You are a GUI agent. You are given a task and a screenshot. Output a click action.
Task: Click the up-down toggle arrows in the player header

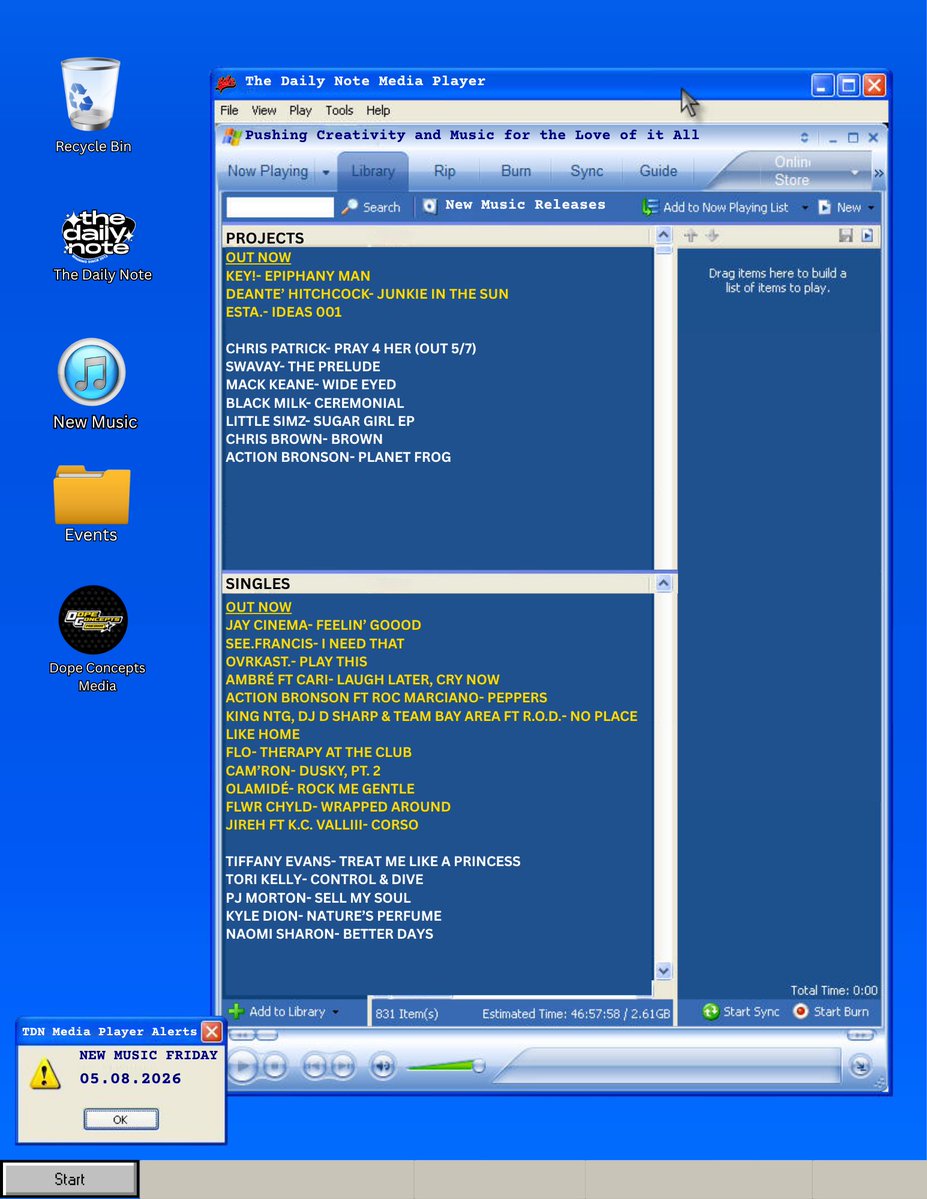804,138
